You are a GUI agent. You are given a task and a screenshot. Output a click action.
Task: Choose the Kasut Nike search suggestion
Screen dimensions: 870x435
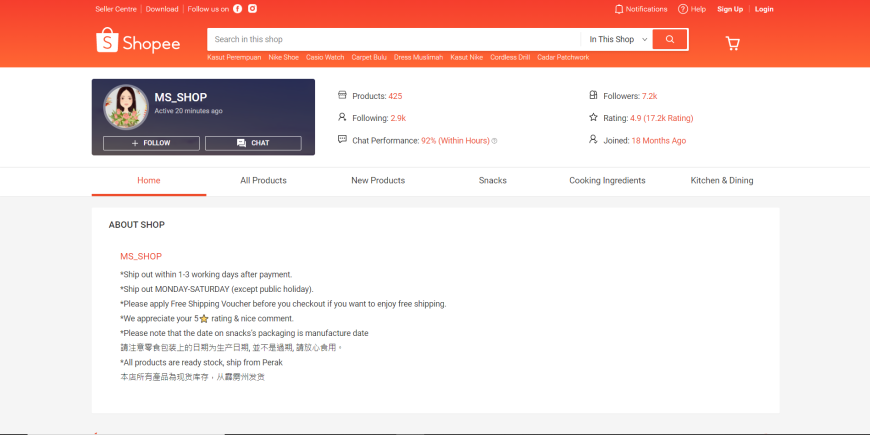(467, 57)
